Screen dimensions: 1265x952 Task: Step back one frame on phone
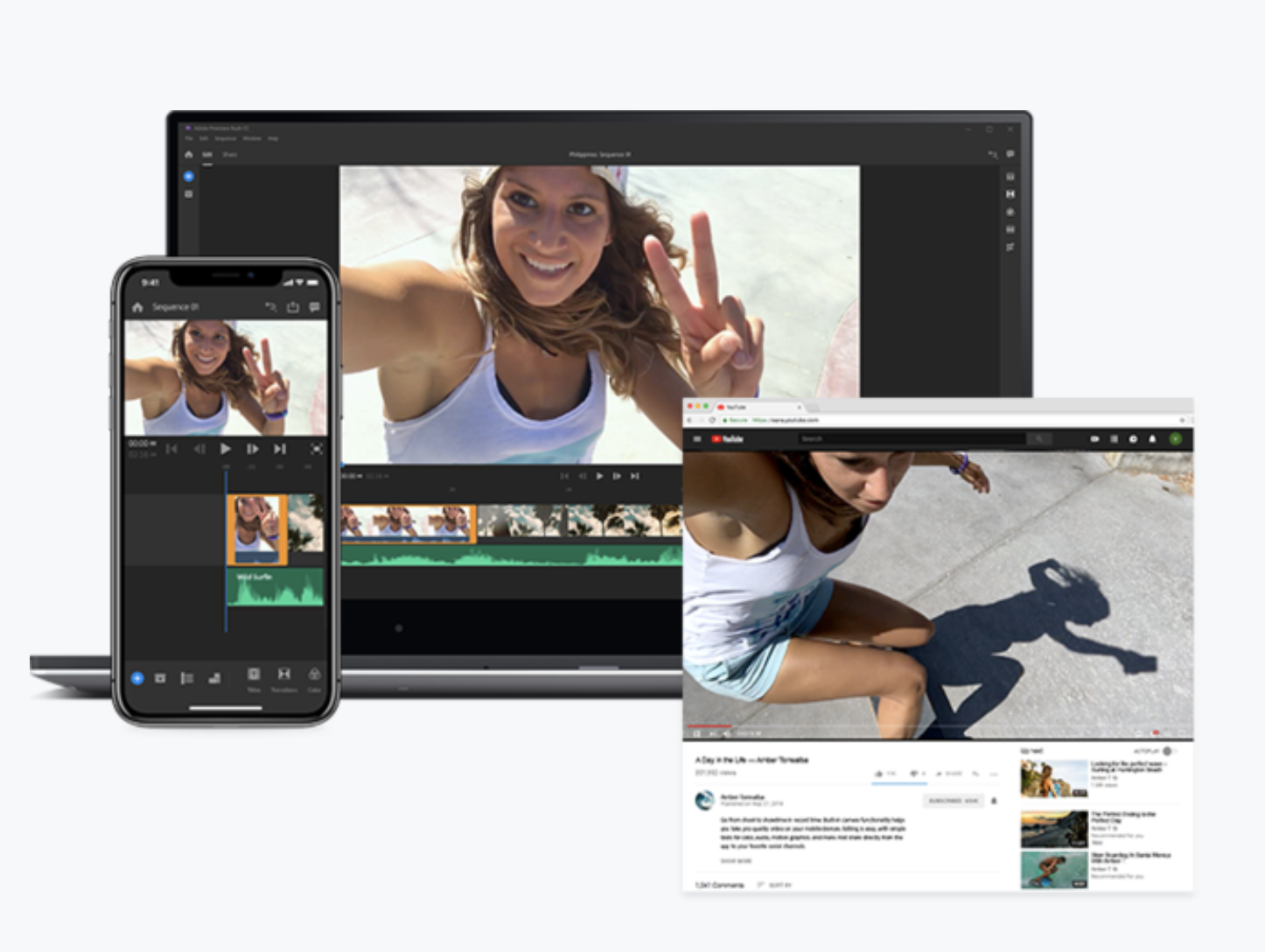pos(199,449)
